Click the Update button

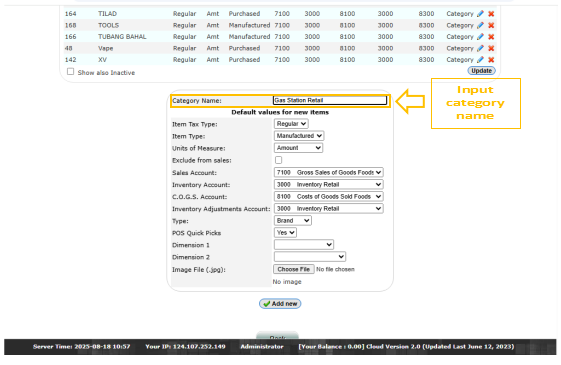click(x=481, y=71)
